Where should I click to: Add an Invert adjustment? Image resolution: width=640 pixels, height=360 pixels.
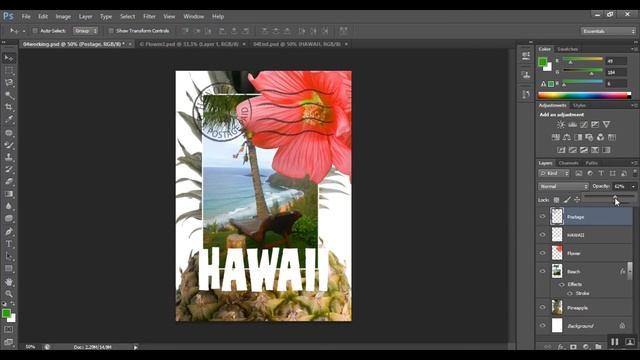click(x=562, y=150)
